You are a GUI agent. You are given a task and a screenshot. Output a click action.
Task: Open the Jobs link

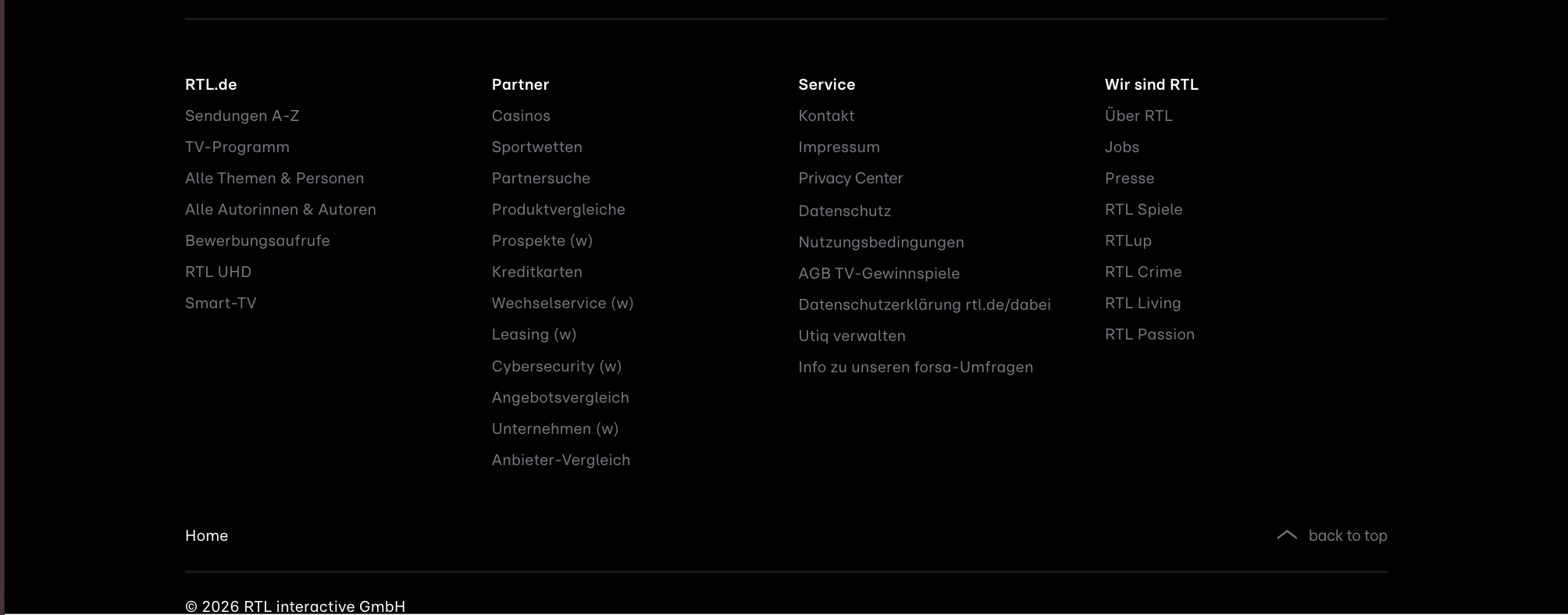coord(1122,147)
